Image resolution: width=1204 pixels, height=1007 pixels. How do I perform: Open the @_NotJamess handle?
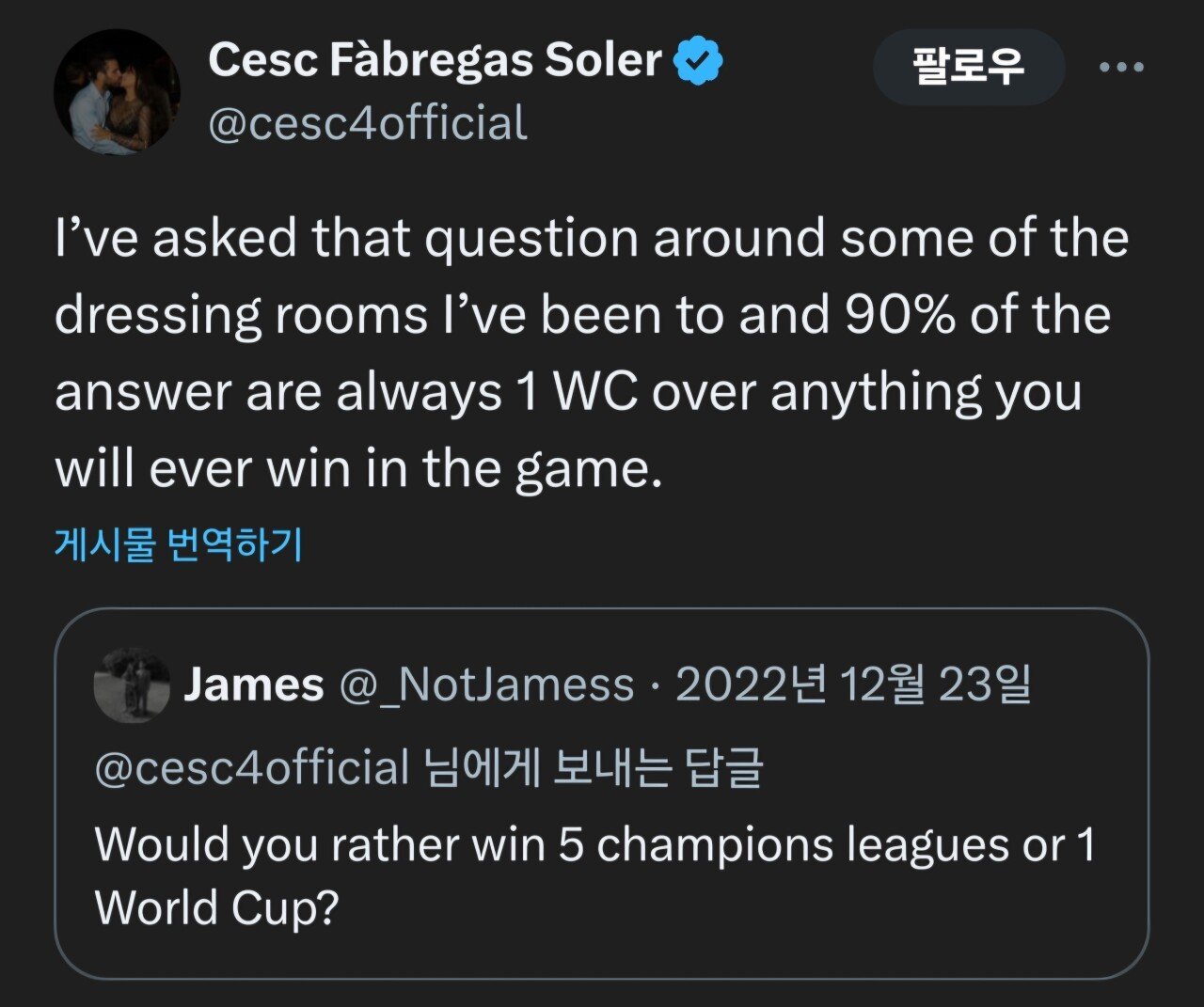tap(485, 685)
